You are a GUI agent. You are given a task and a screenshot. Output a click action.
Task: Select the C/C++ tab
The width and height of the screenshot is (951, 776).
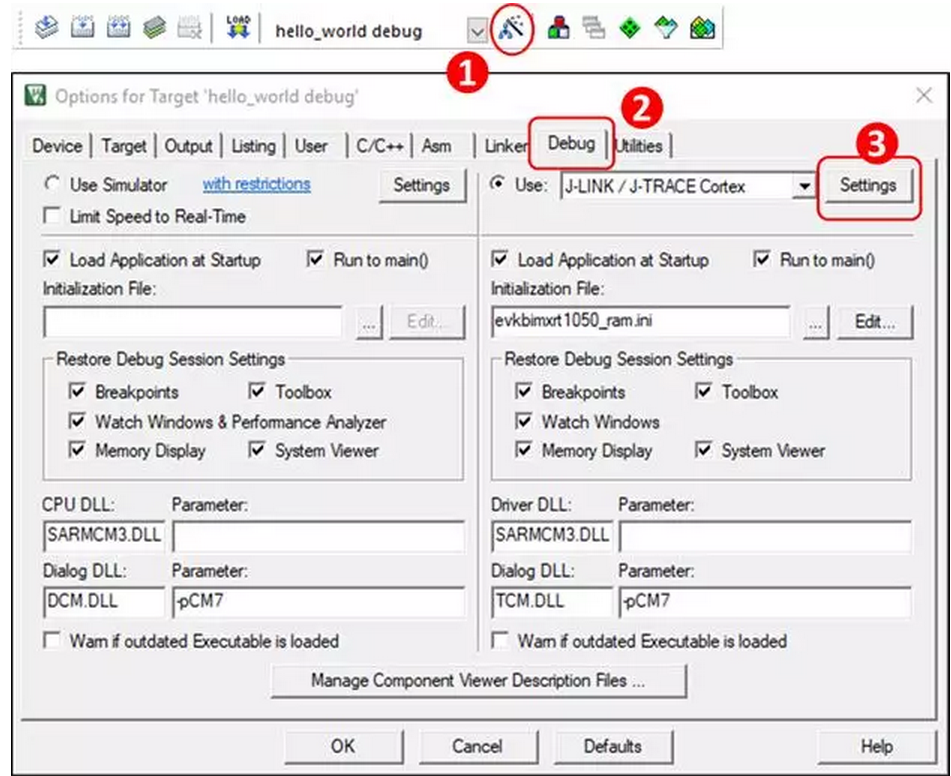(380, 146)
